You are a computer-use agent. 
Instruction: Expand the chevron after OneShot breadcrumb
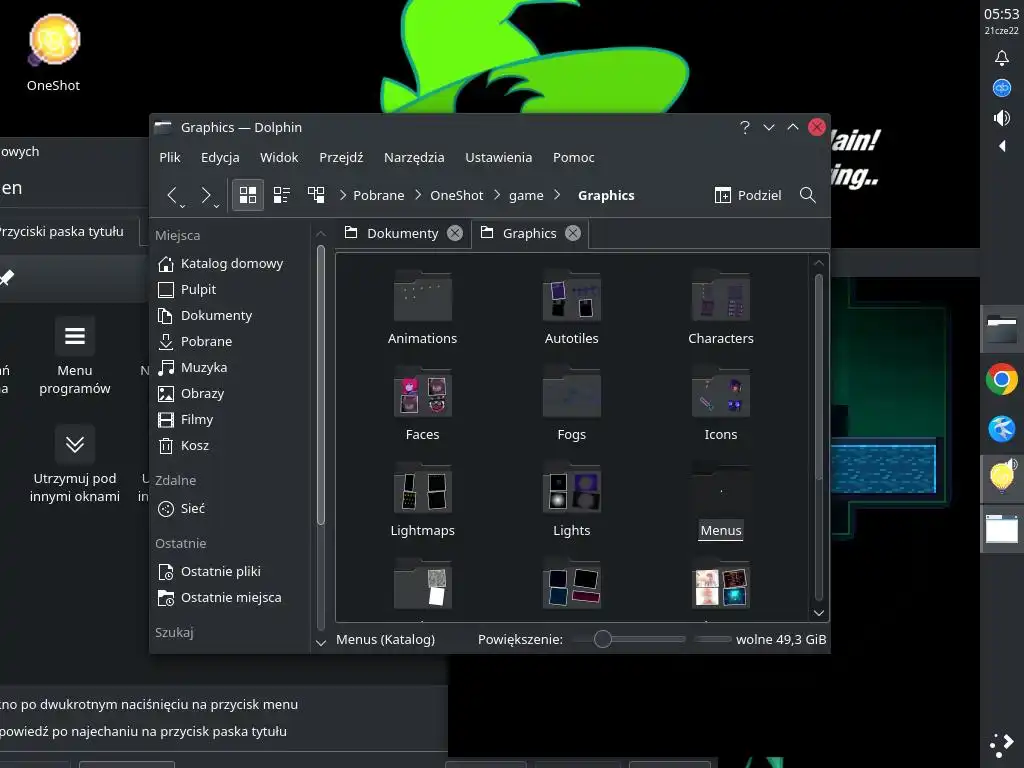click(x=497, y=195)
